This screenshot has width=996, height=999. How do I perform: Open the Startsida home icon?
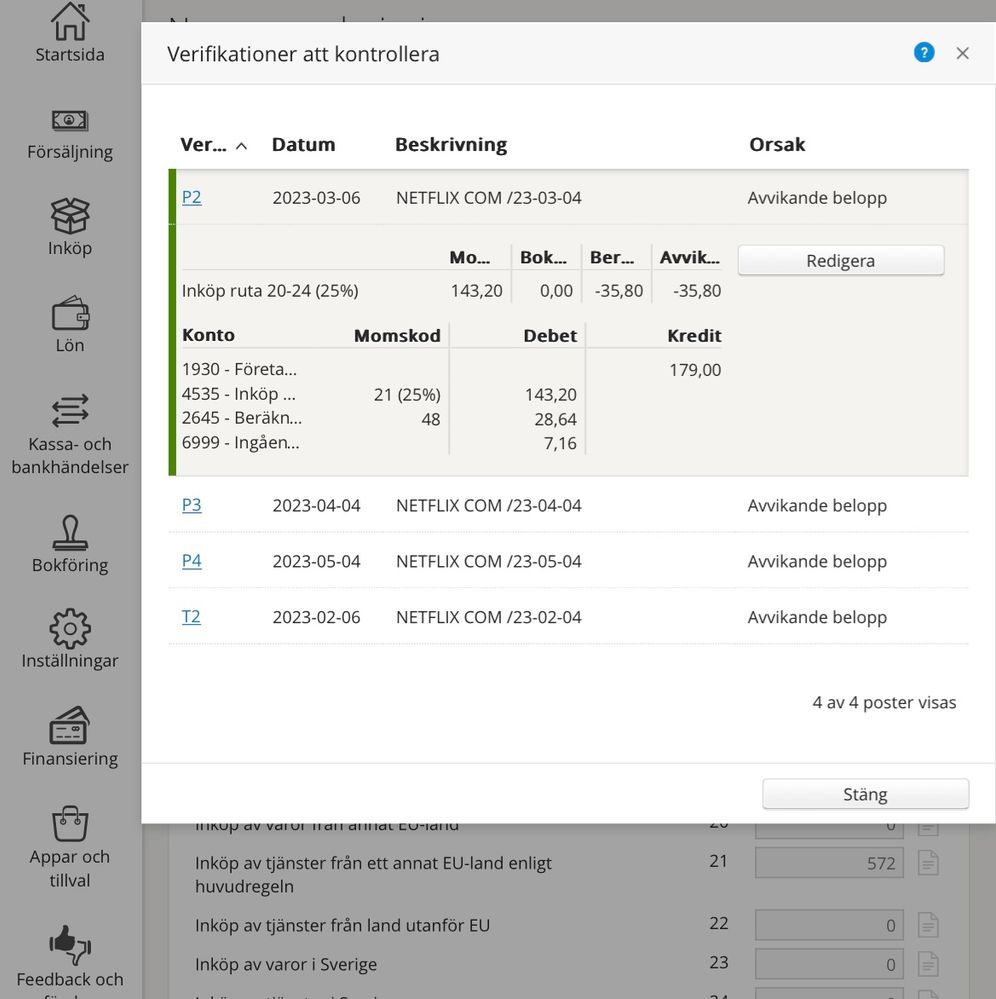(70, 22)
